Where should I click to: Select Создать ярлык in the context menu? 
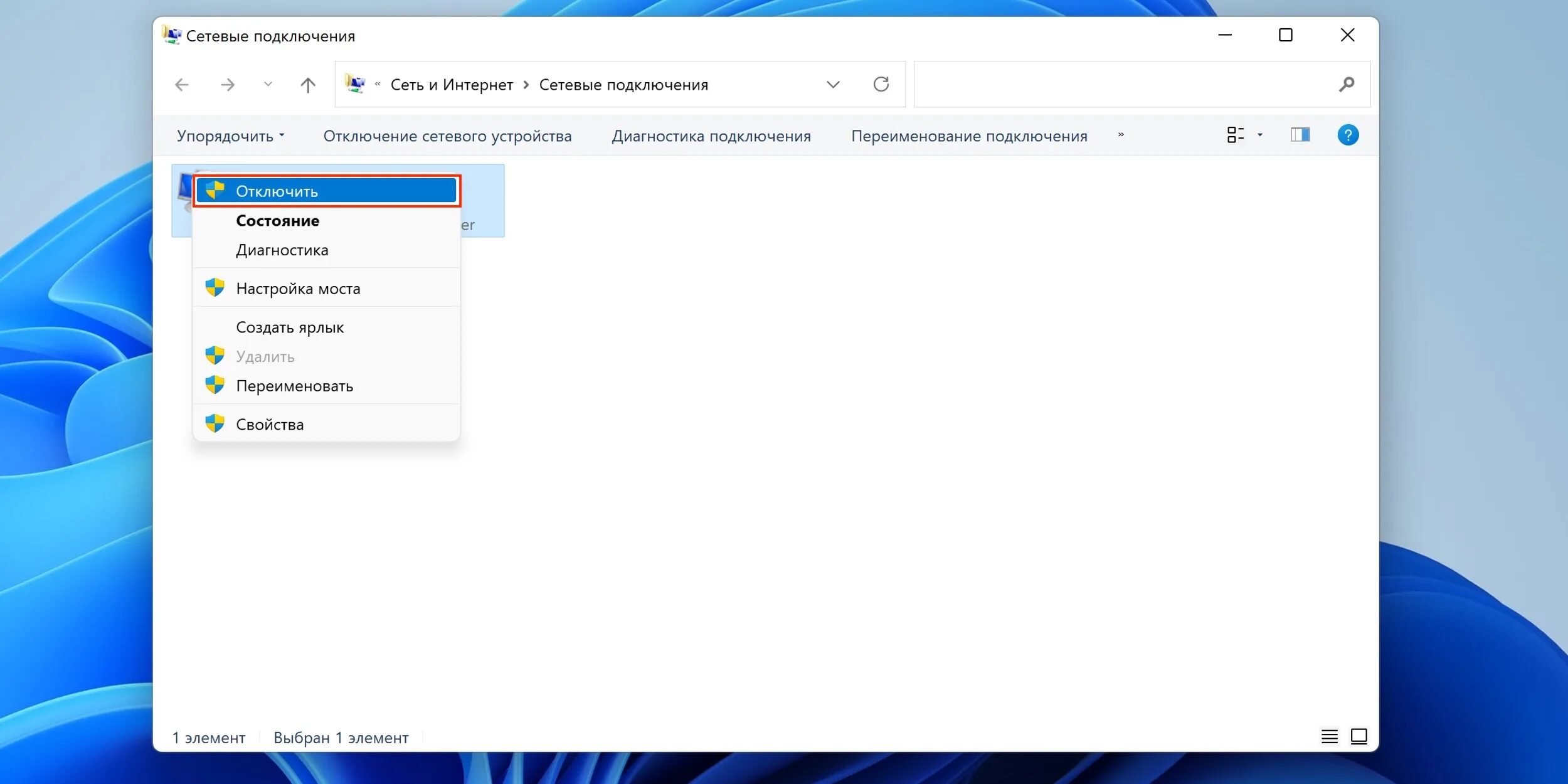[x=326, y=327]
